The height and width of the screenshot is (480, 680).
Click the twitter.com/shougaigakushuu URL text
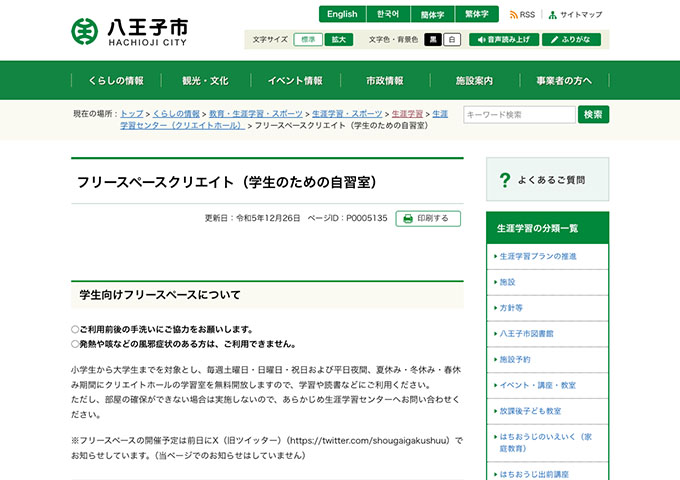click(369, 441)
